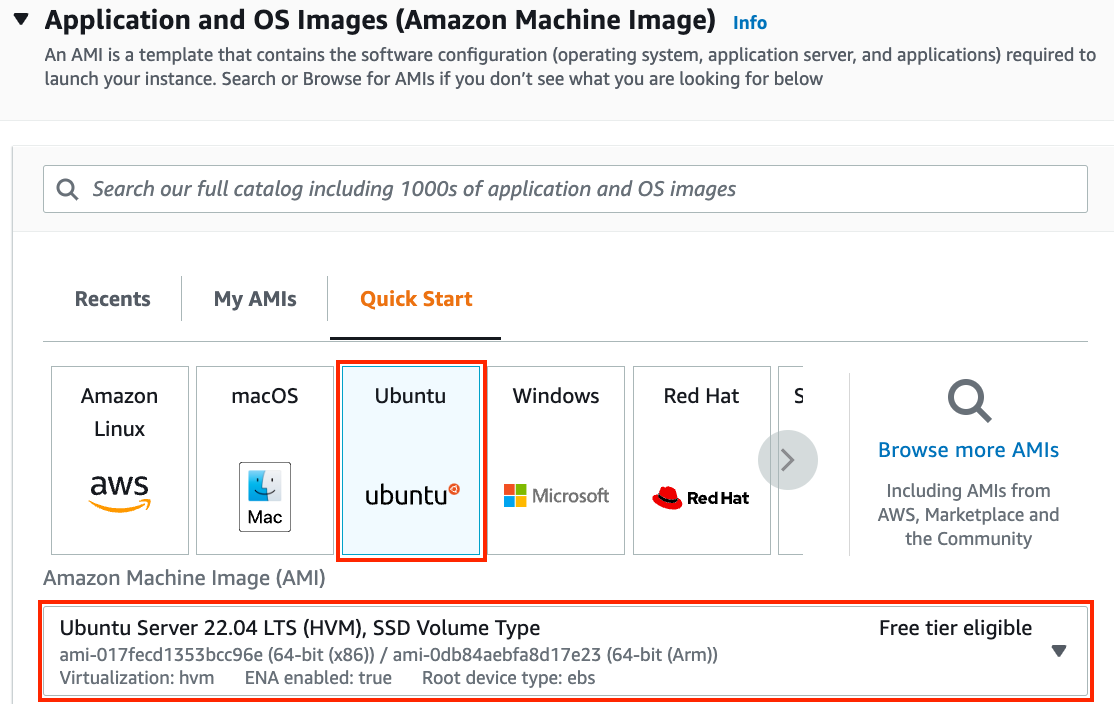The width and height of the screenshot is (1114, 704).
Task: Click the AWS logo on Amazon Linux tile
Action: tap(119, 492)
